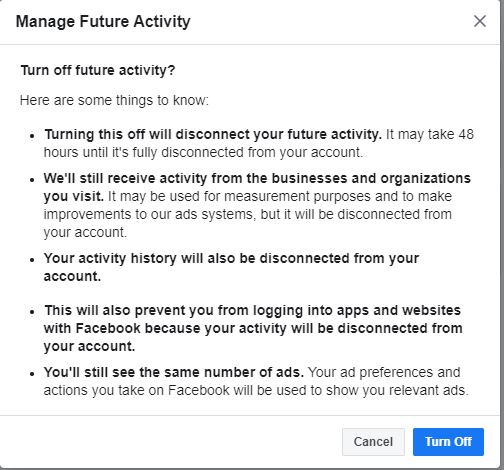
Task: Click the bullet before 'This will also prevent'
Action: tap(32, 312)
